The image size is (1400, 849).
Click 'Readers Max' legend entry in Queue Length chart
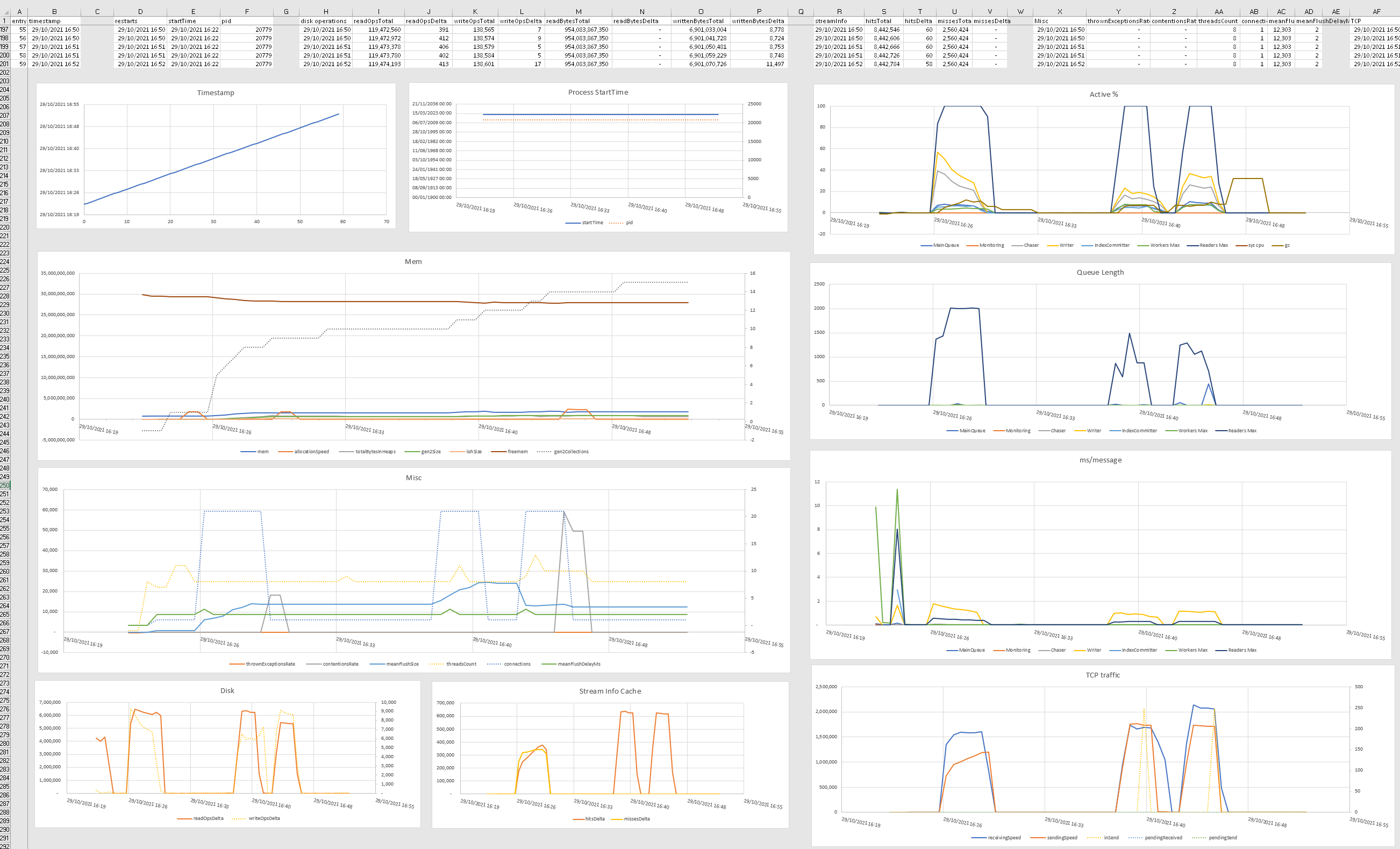[1236, 431]
